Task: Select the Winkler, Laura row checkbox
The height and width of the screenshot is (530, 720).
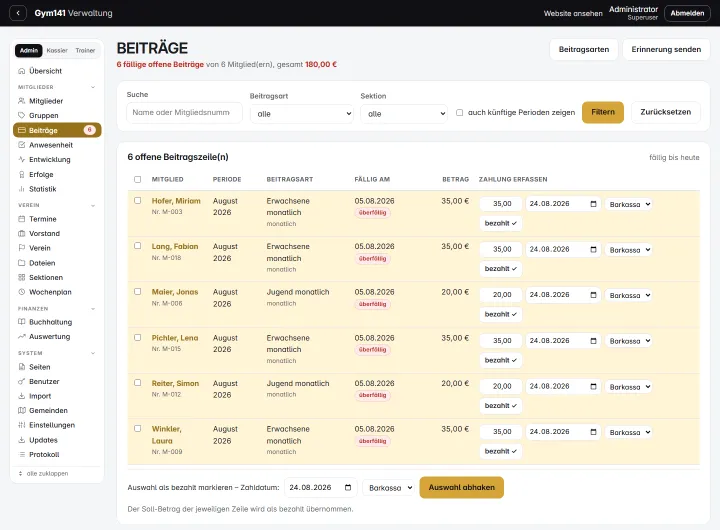Action: [137, 429]
